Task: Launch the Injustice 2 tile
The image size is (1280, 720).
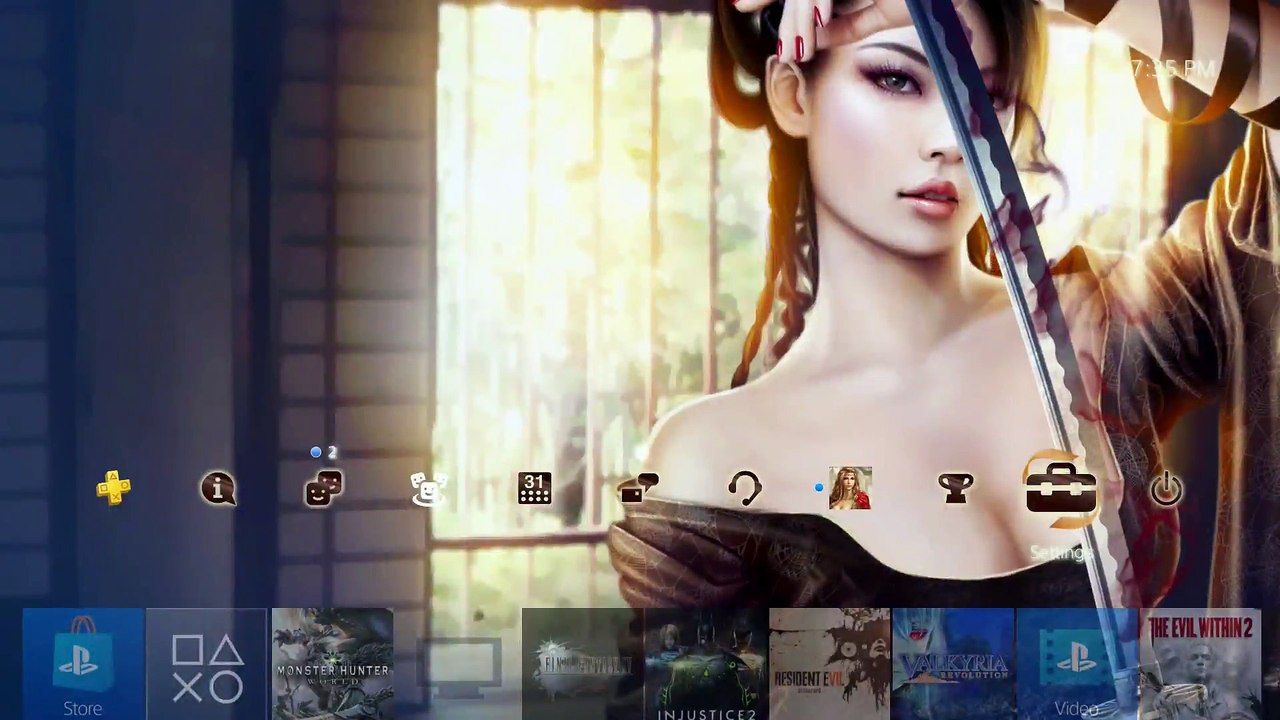Action: (x=706, y=664)
